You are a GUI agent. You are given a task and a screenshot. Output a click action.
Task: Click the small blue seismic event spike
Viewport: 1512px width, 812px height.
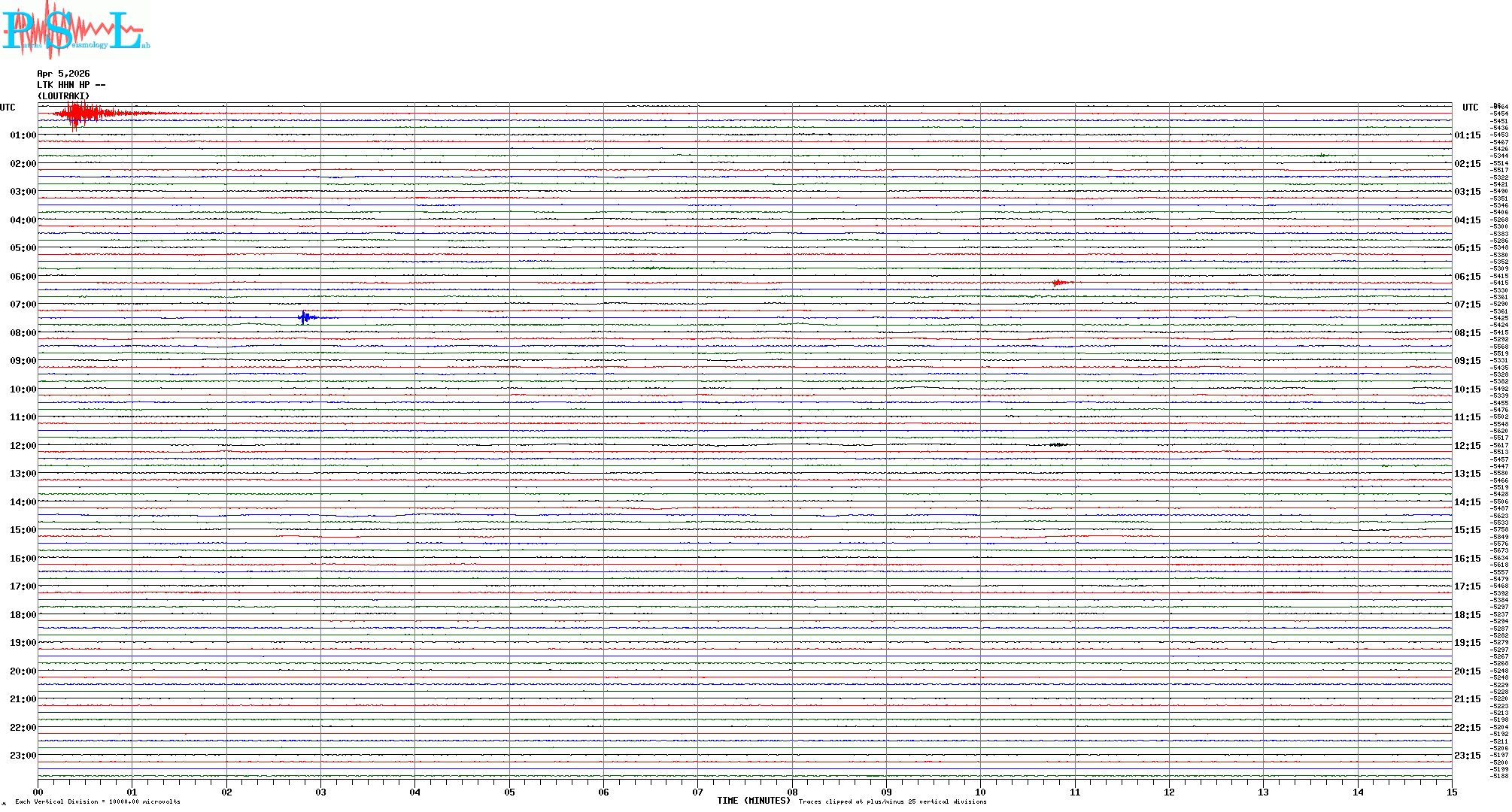(x=305, y=317)
